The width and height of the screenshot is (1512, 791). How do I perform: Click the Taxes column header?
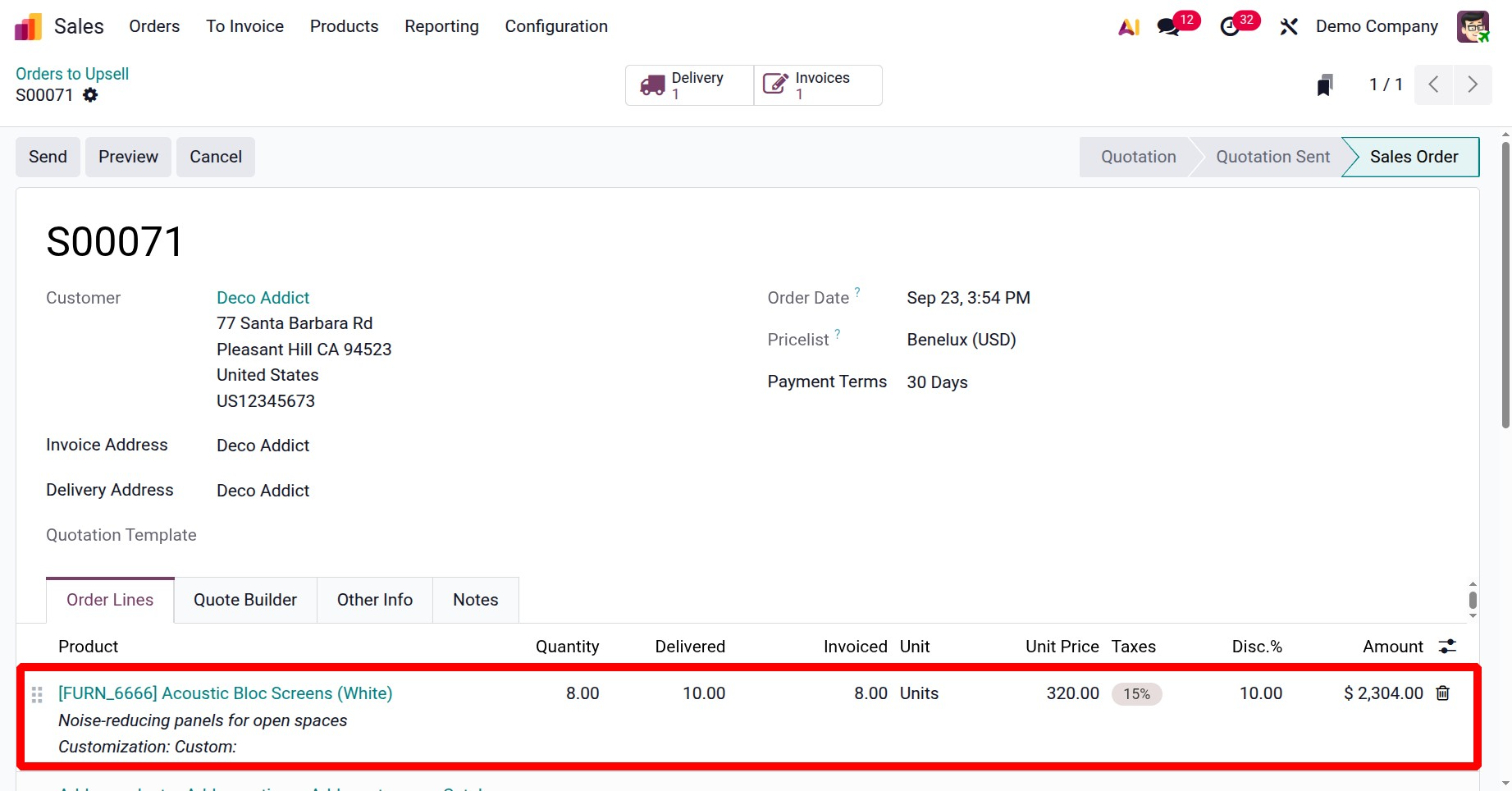point(1133,647)
